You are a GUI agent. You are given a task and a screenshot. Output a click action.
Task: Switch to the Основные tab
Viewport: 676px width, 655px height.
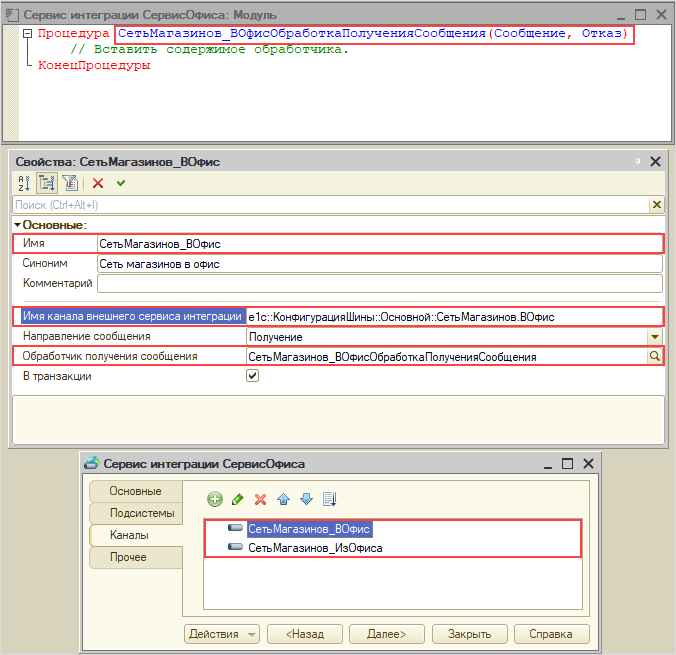pos(136,491)
